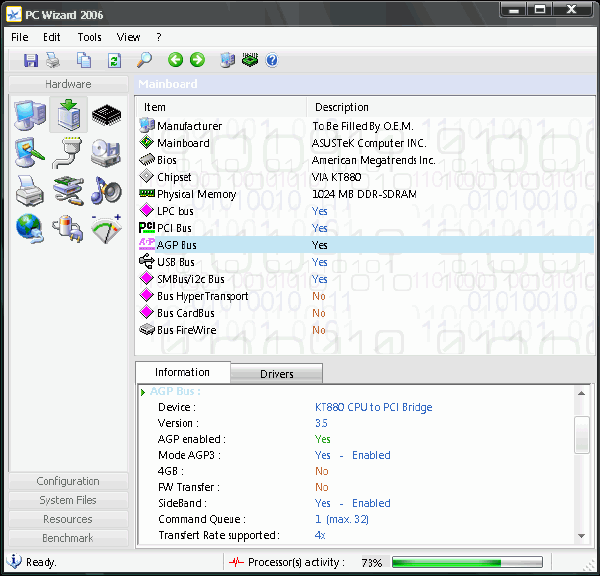The height and width of the screenshot is (576, 600).
Task: Open Help with the blue question icon
Action: [272, 60]
